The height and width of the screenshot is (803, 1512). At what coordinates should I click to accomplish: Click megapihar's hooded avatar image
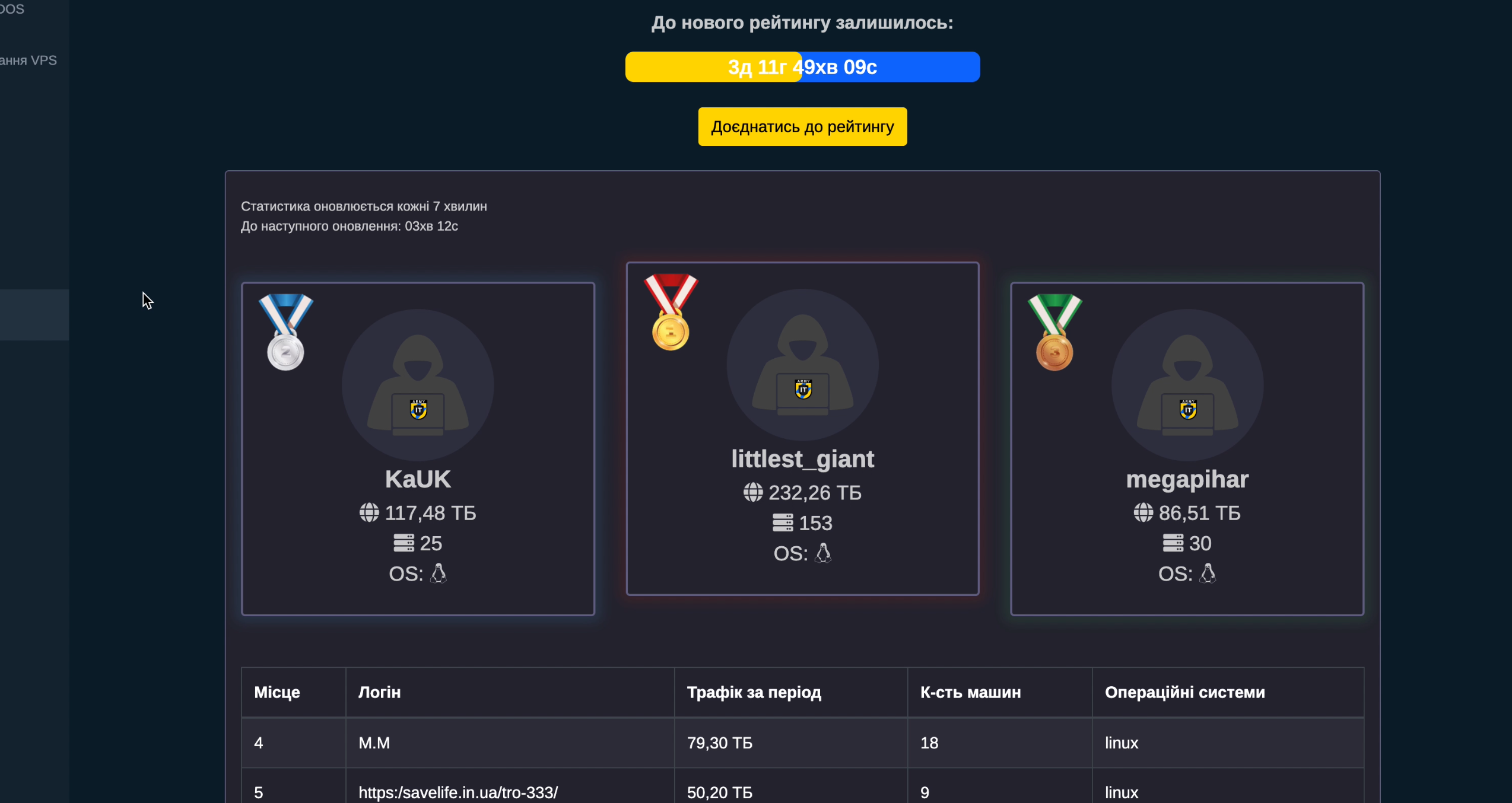(1187, 385)
